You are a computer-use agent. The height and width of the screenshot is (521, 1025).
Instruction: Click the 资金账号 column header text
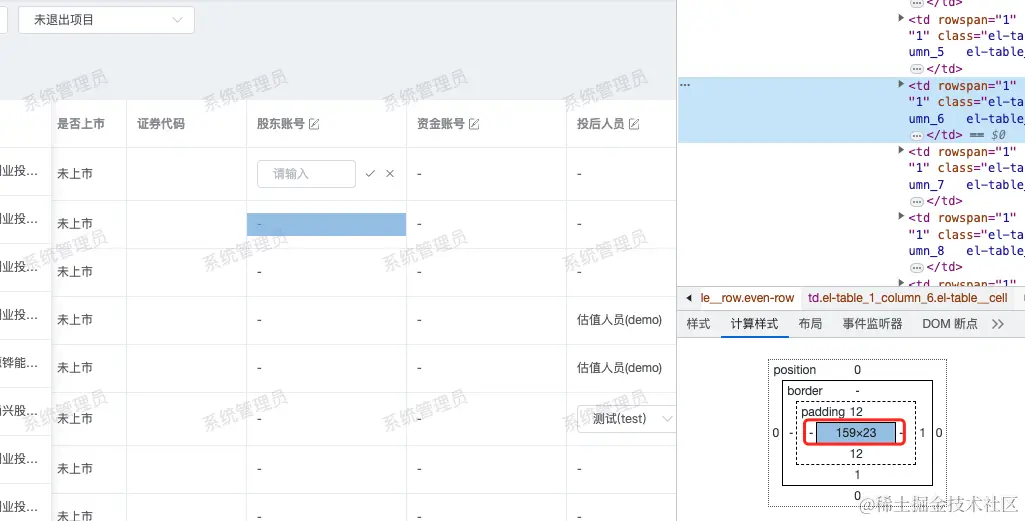point(441,124)
